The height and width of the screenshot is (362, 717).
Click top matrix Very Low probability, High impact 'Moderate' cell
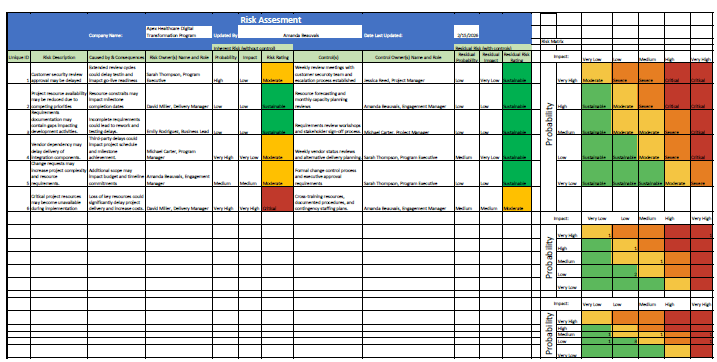tap(677, 174)
